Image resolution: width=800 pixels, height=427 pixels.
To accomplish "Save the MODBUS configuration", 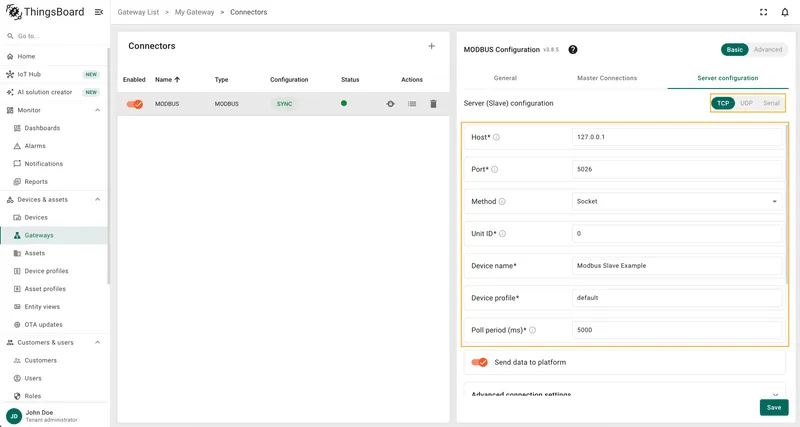I will (773, 407).
